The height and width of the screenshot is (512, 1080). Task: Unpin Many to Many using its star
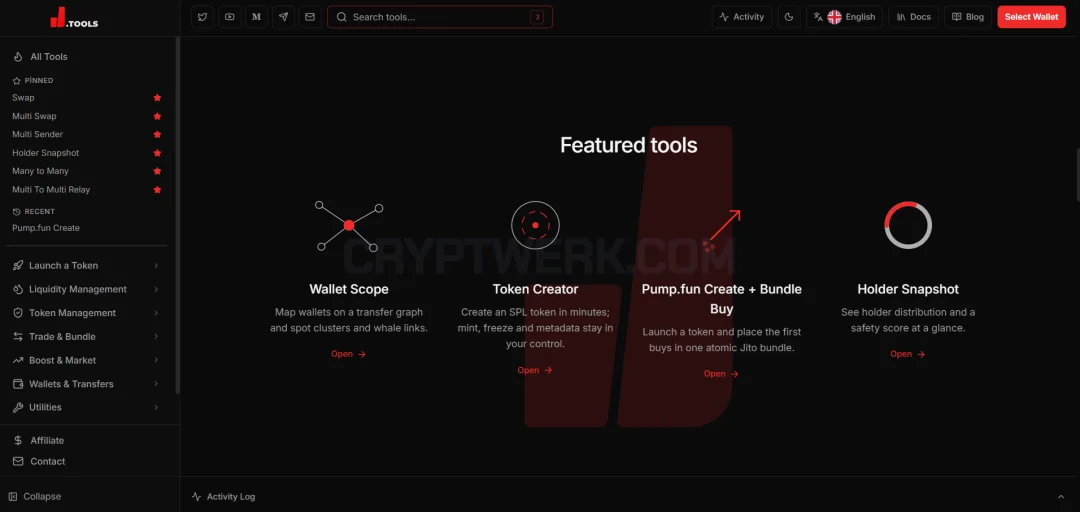[x=157, y=171]
